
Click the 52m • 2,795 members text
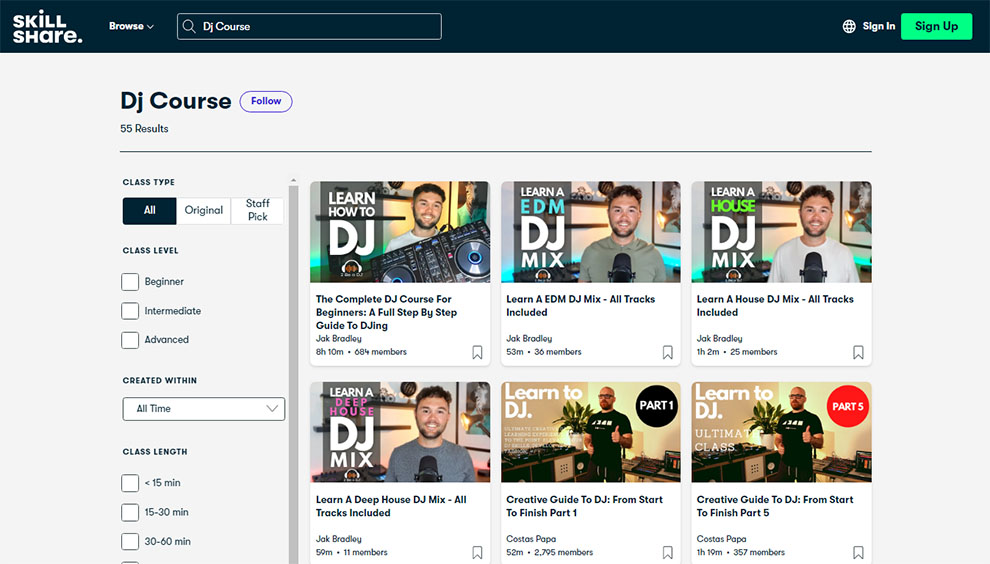click(549, 552)
